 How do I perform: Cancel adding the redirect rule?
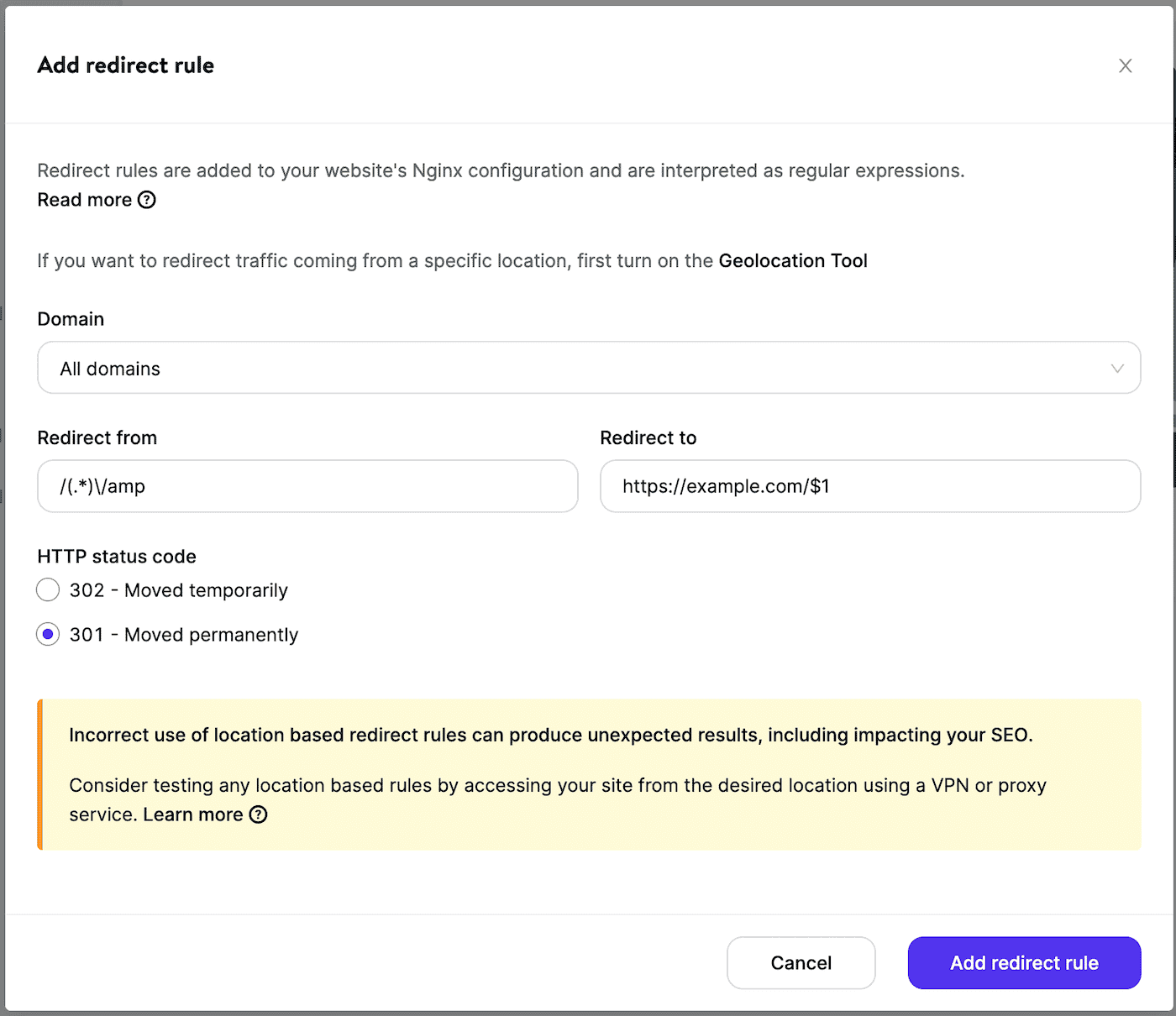[801, 962]
